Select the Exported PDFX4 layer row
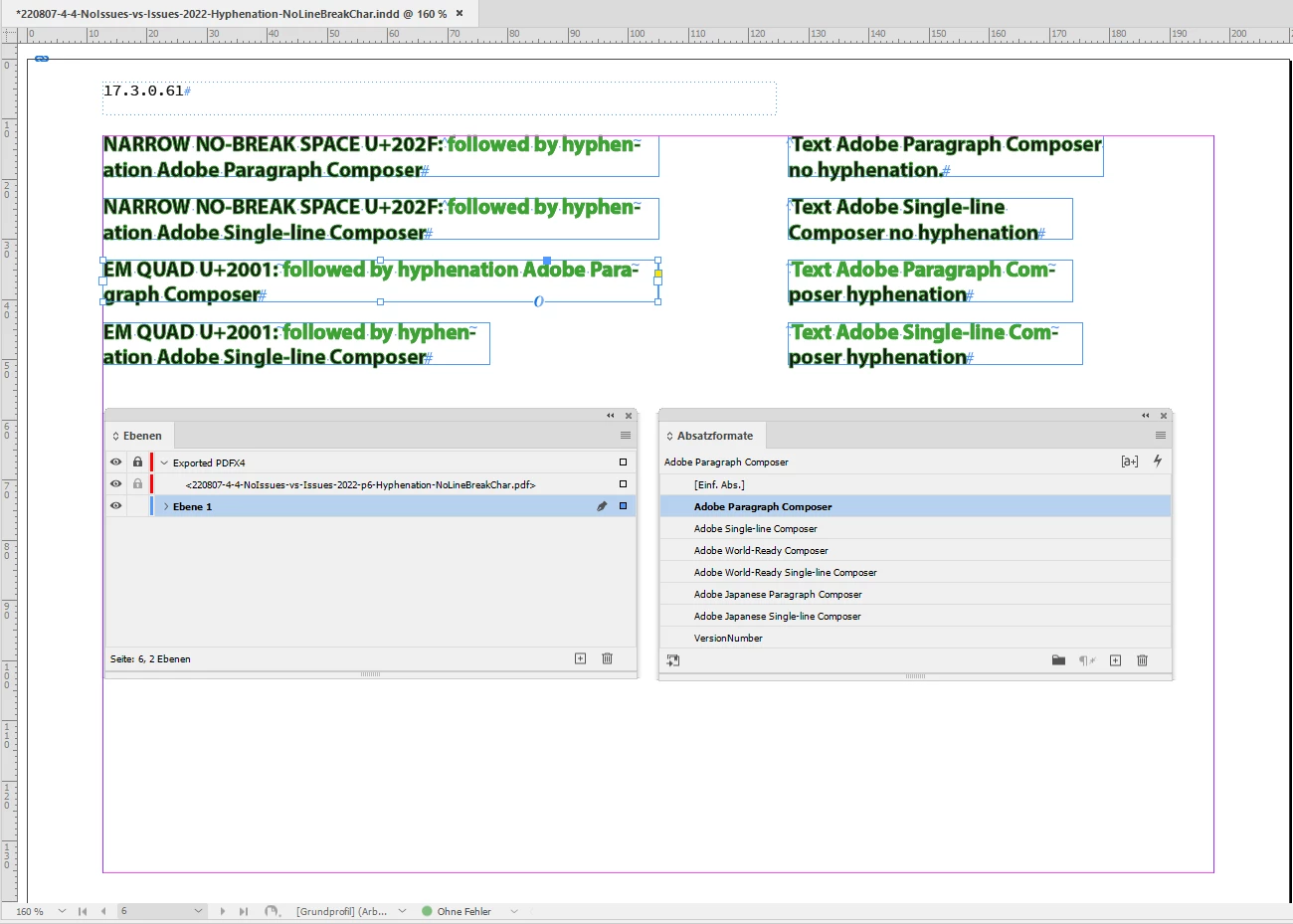1293x924 pixels. pyautogui.click(x=370, y=462)
